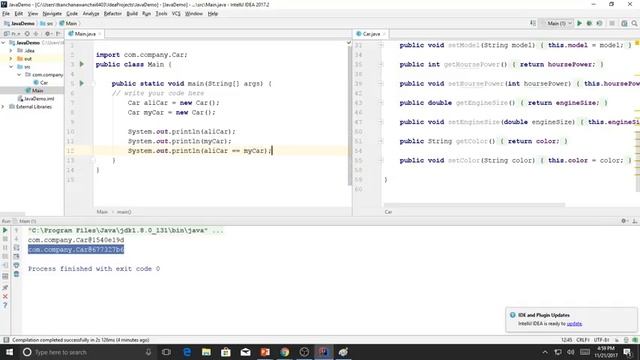Click the Print icon in Run console

point(16,265)
